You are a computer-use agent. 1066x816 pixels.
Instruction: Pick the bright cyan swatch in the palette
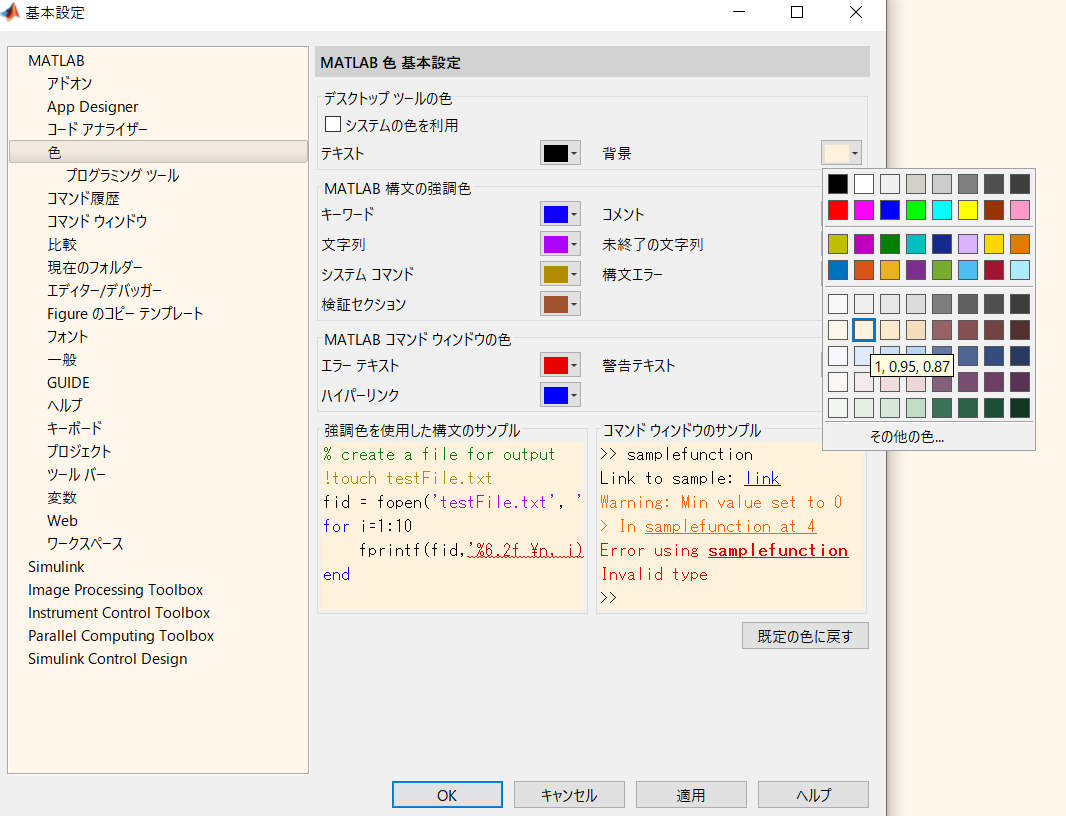point(942,210)
